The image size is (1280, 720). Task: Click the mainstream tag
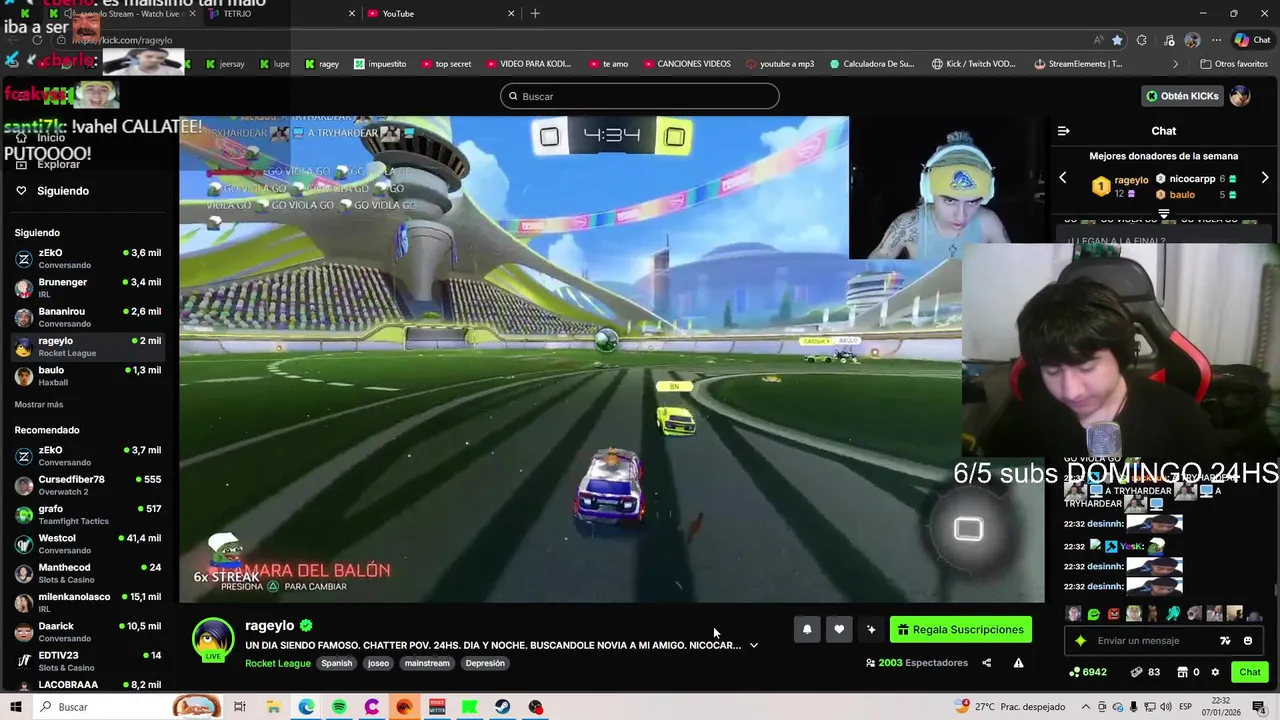(427, 663)
